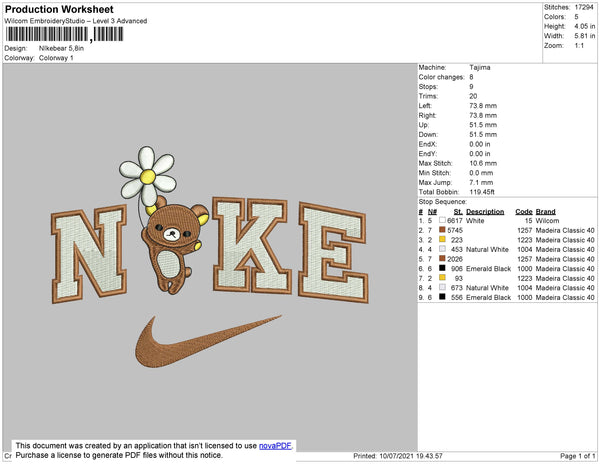Click the Max Stitch value 10.6 mm
The height and width of the screenshot is (464, 600).
(x=483, y=163)
